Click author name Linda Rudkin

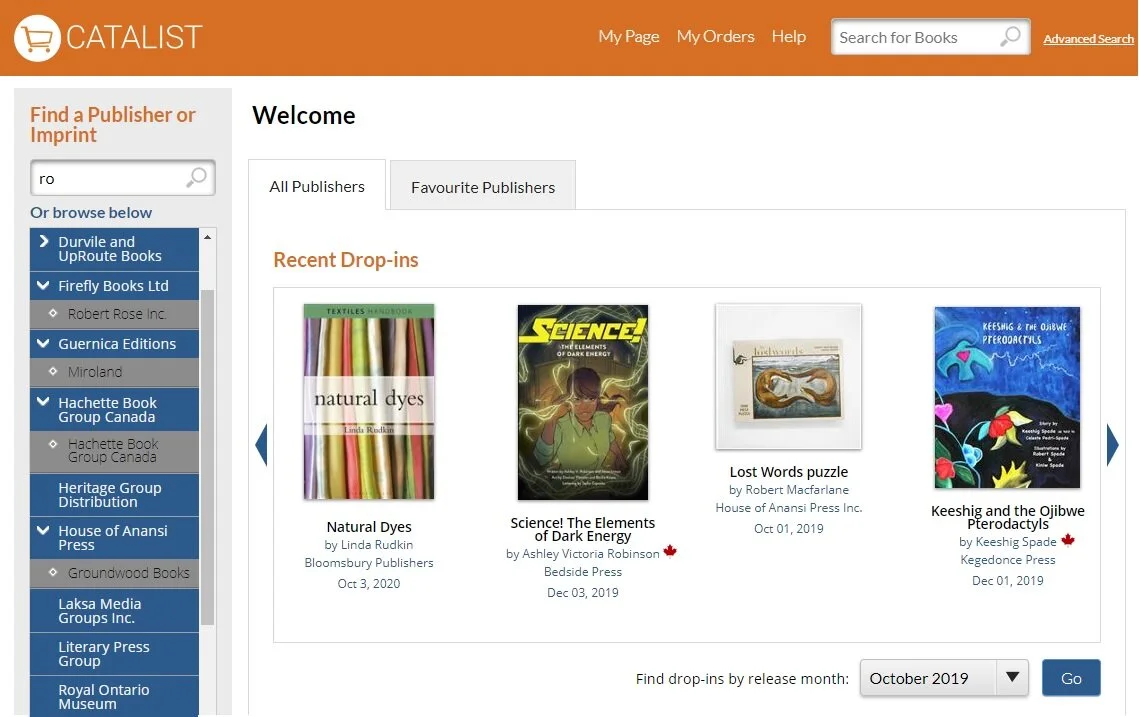377,545
